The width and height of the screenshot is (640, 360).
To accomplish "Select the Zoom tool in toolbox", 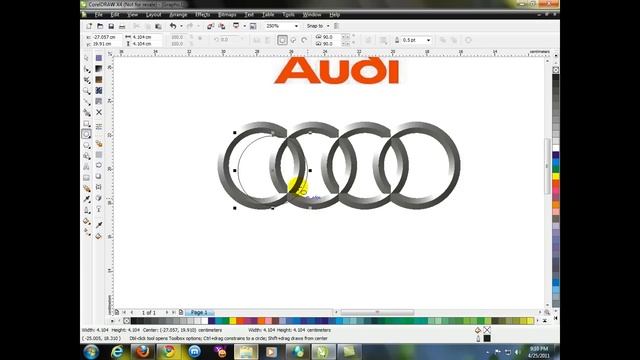I will tap(87, 91).
